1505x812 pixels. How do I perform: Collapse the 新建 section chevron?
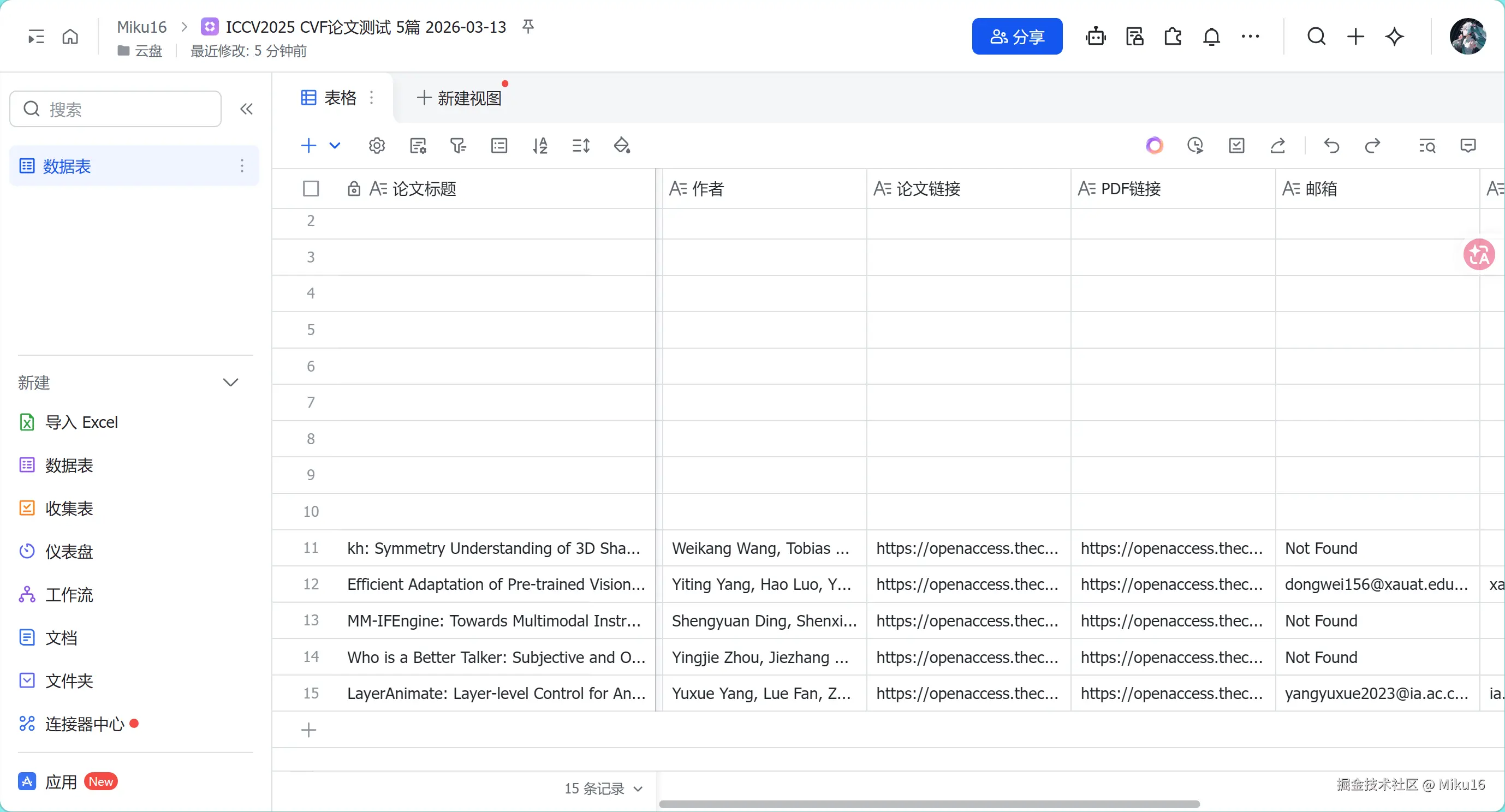click(231, 383)
